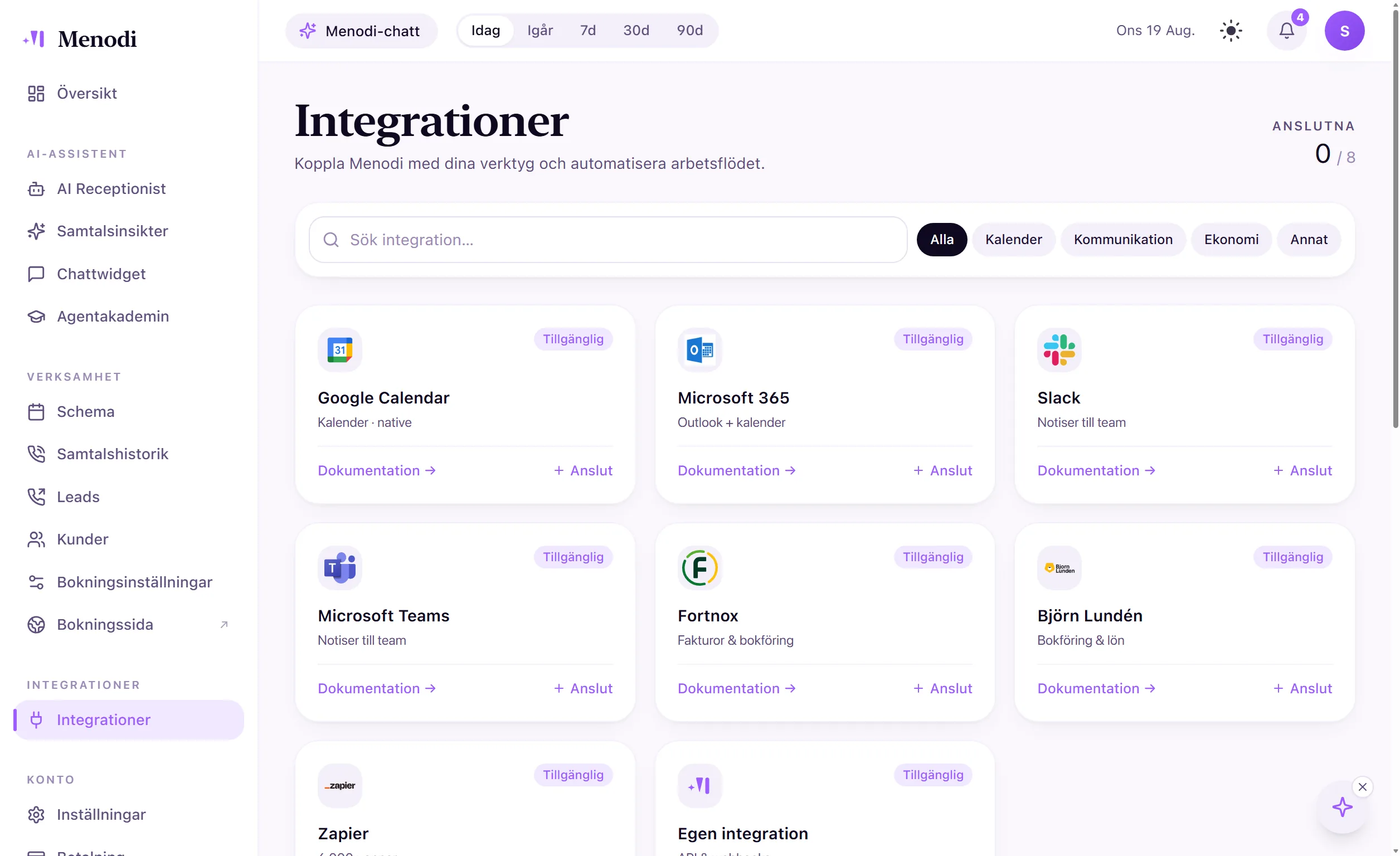The image size is (1400, 856).
Task: Click the Björn Lundén logo icon
Action: (1059, 567)
